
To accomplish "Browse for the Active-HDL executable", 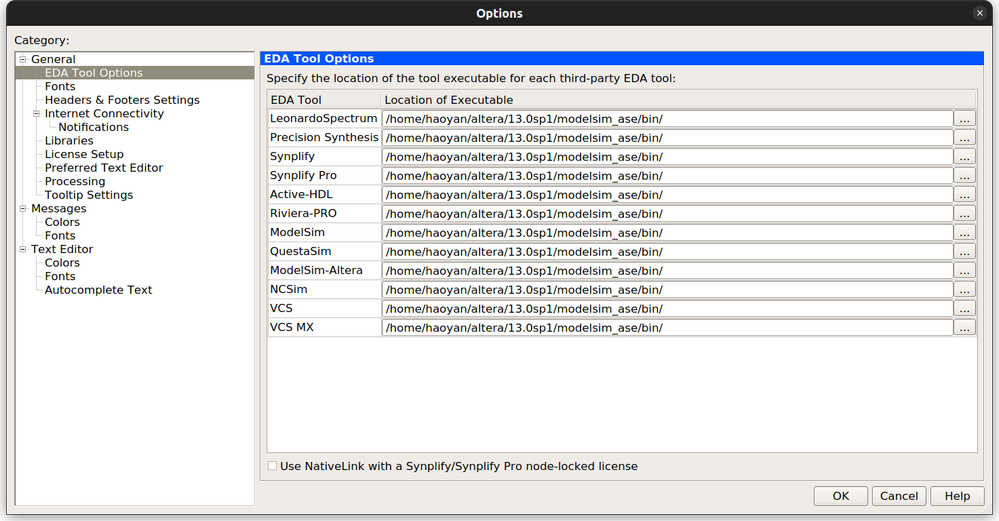I will click(964, 195).
